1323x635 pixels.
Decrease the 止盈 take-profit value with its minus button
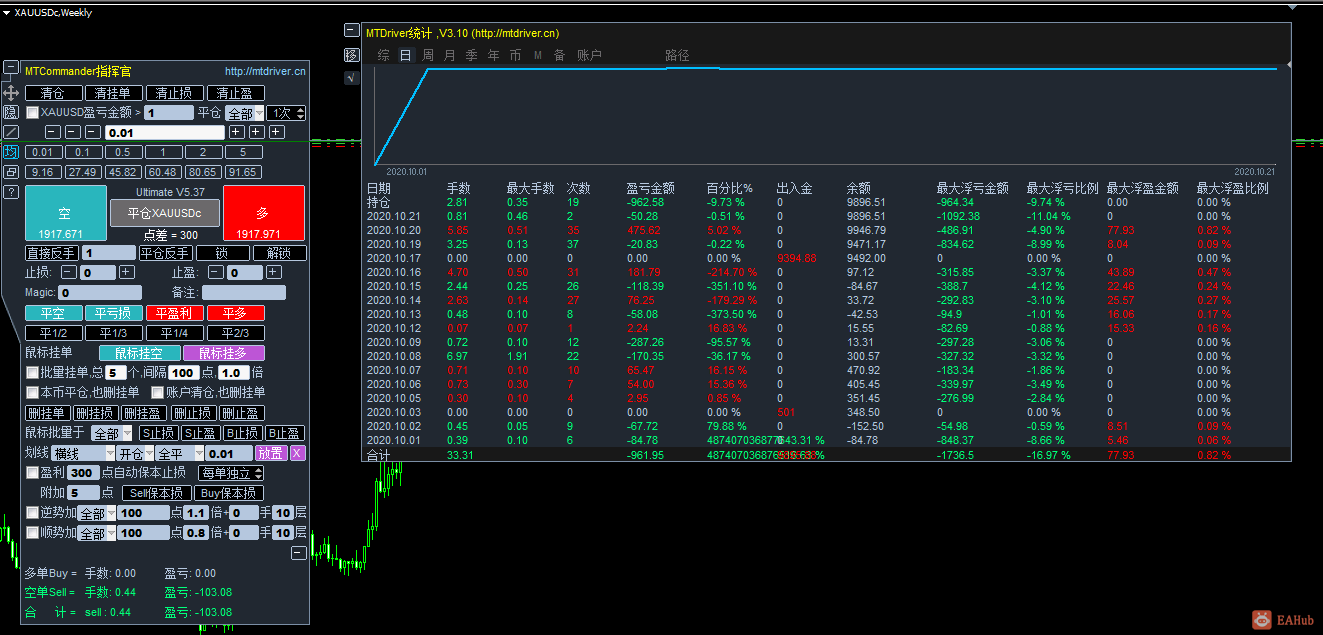(216, 272)
